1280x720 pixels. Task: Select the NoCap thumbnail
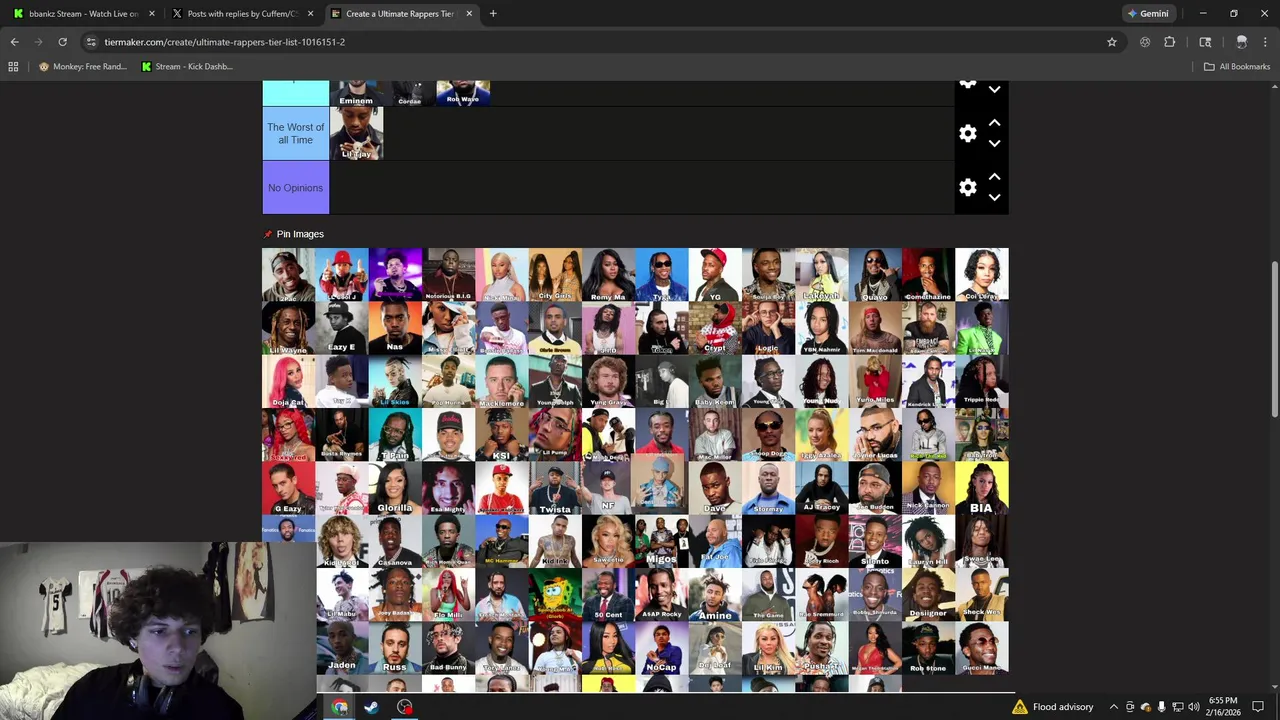(662, 648)
